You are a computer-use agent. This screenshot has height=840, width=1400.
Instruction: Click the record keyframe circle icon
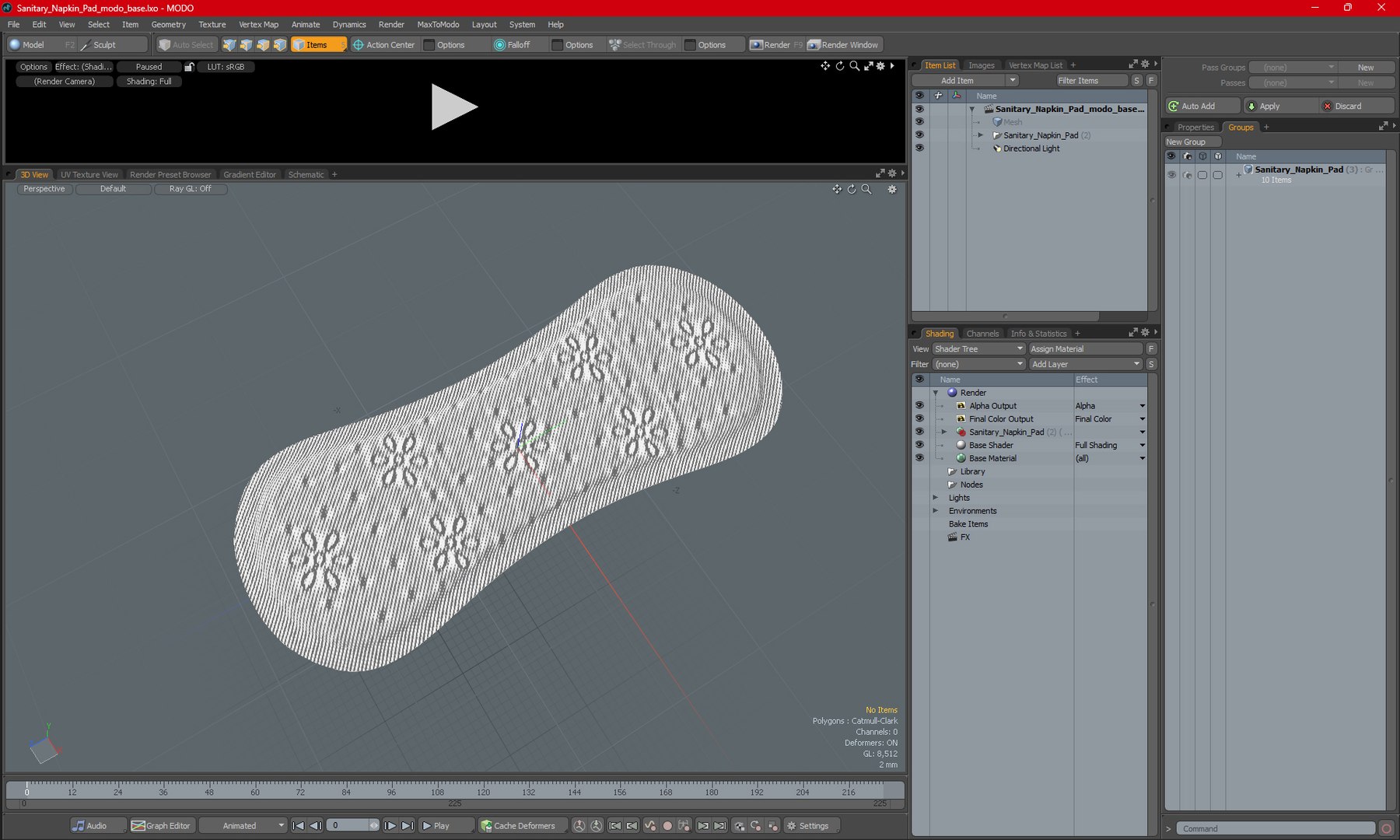[x=667, y=826]
